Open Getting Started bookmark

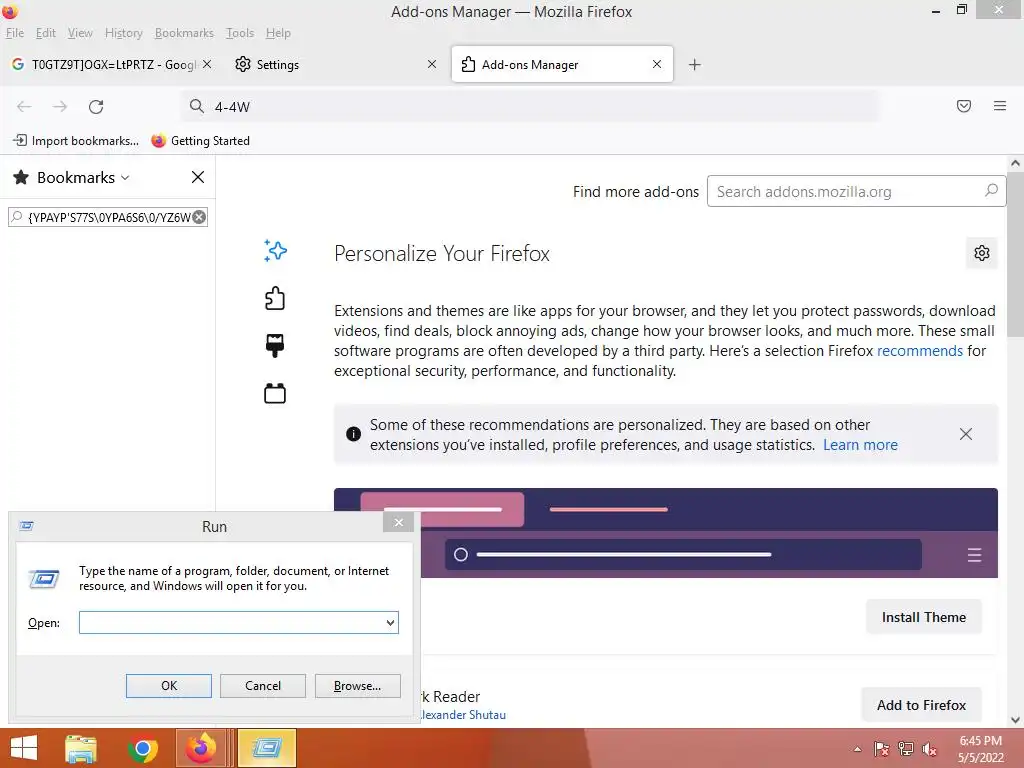tap(200, 140)
